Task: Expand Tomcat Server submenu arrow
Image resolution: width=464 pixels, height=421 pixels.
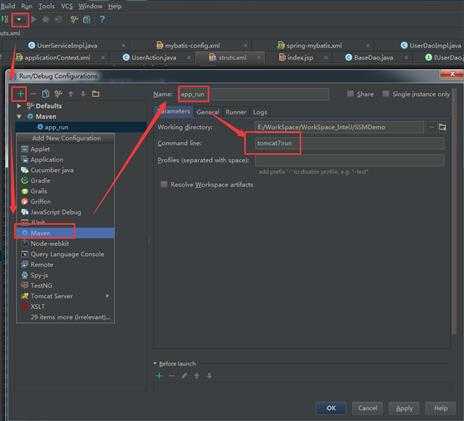Action: pos(107,296)
